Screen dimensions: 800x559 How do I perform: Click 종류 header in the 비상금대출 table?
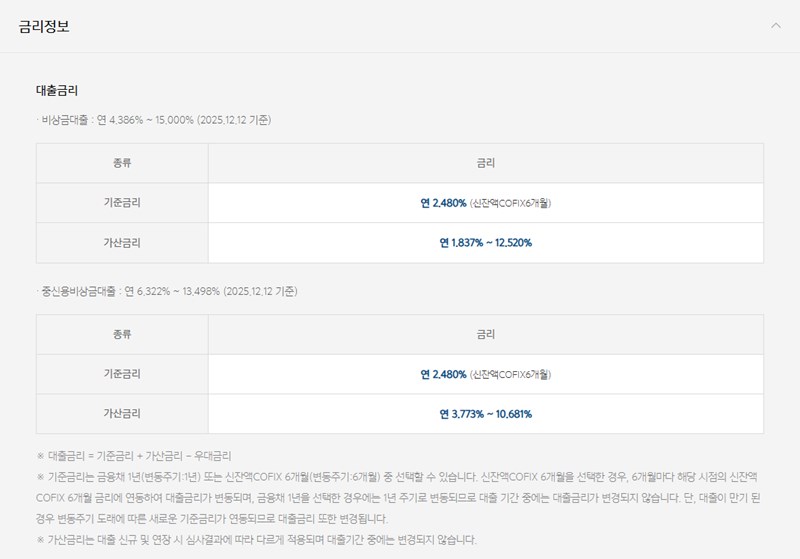(122, 163)
